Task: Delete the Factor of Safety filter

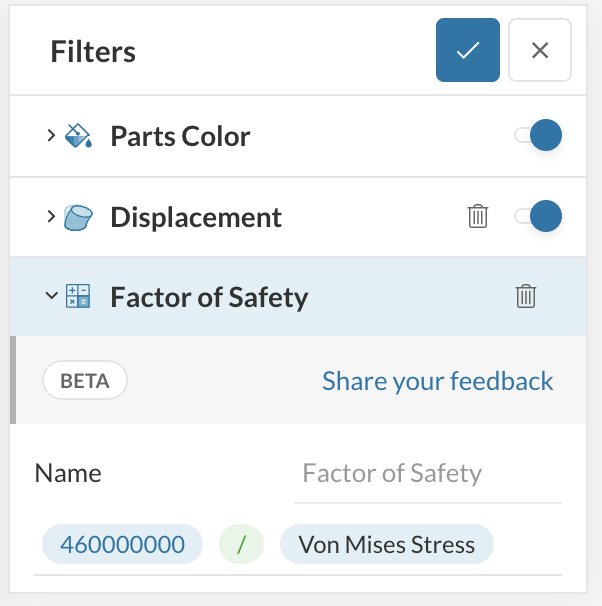Action: 526,296
